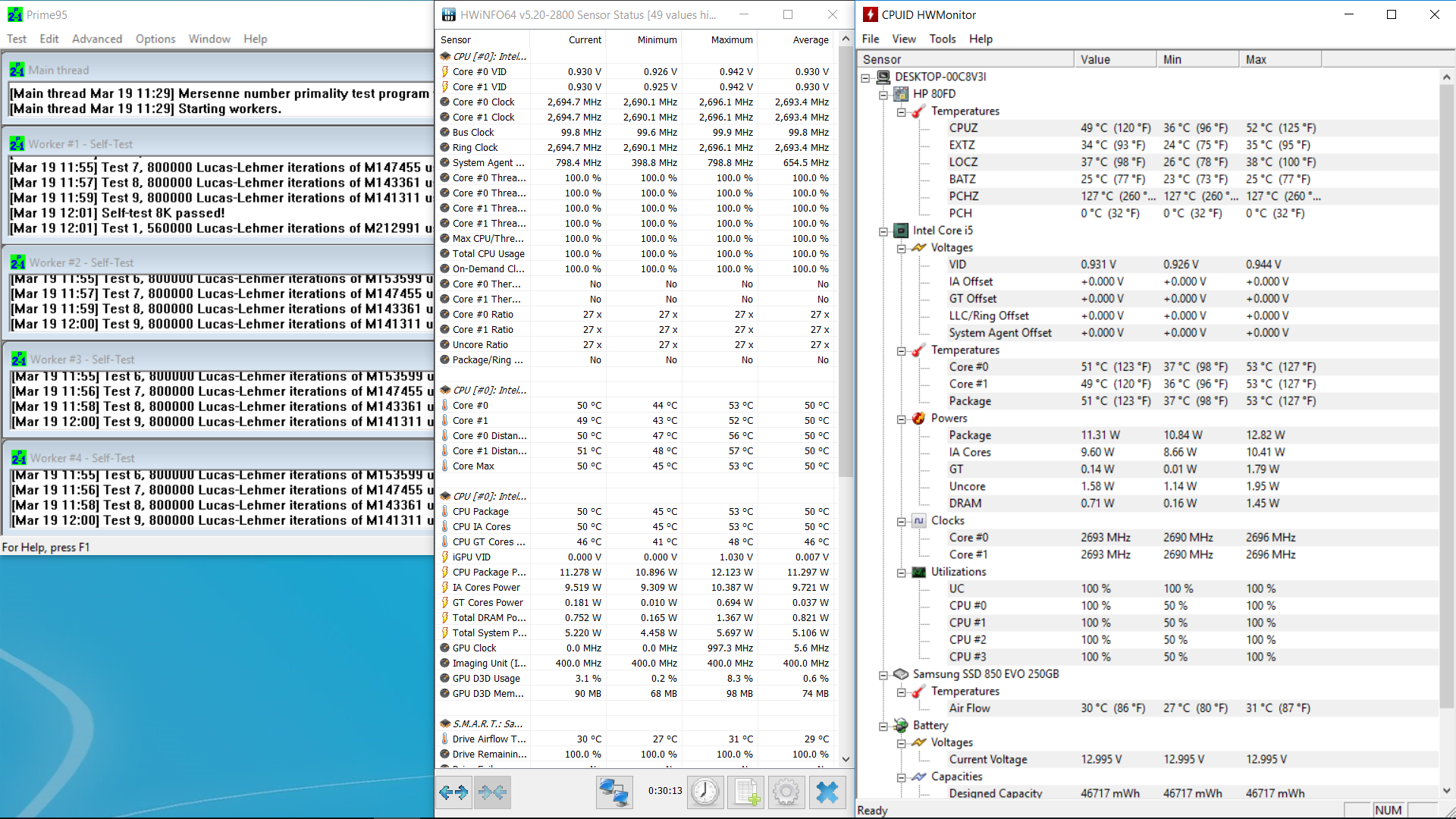Open View menu in HWMonitor
This screenshot has height=819, width=1456.
pyautogui.click(x=903, y=39)
